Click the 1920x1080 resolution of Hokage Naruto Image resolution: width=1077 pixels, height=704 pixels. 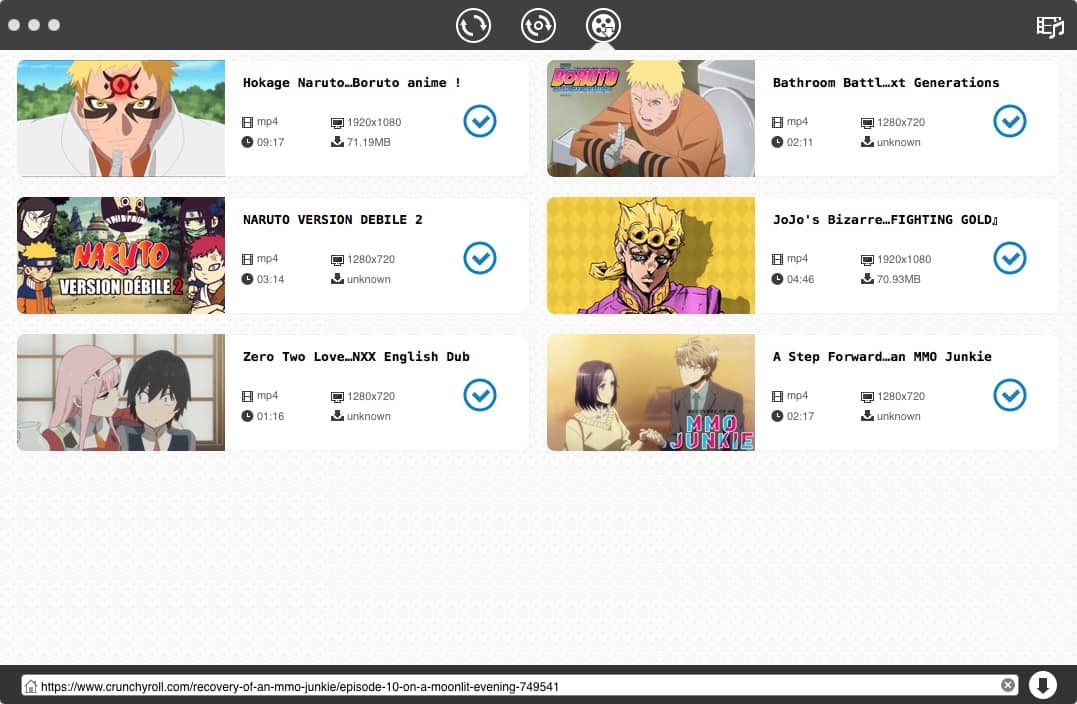[x=374, y=122]
